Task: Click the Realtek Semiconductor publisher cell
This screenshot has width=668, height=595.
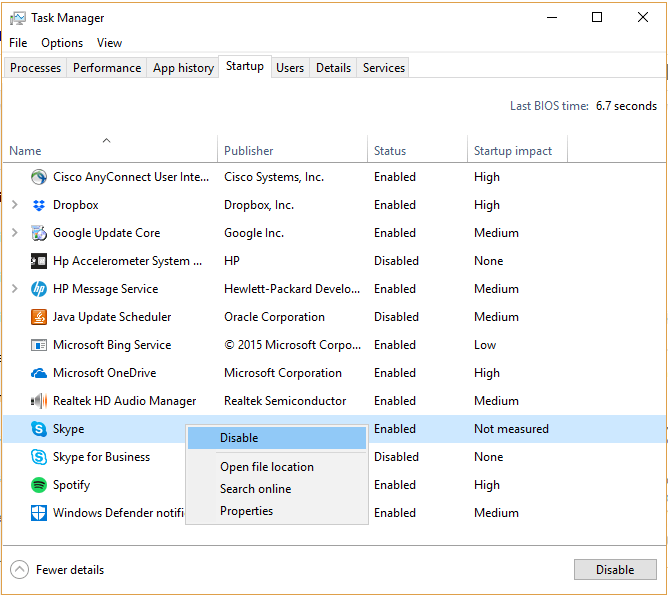Action: [285, 401]
